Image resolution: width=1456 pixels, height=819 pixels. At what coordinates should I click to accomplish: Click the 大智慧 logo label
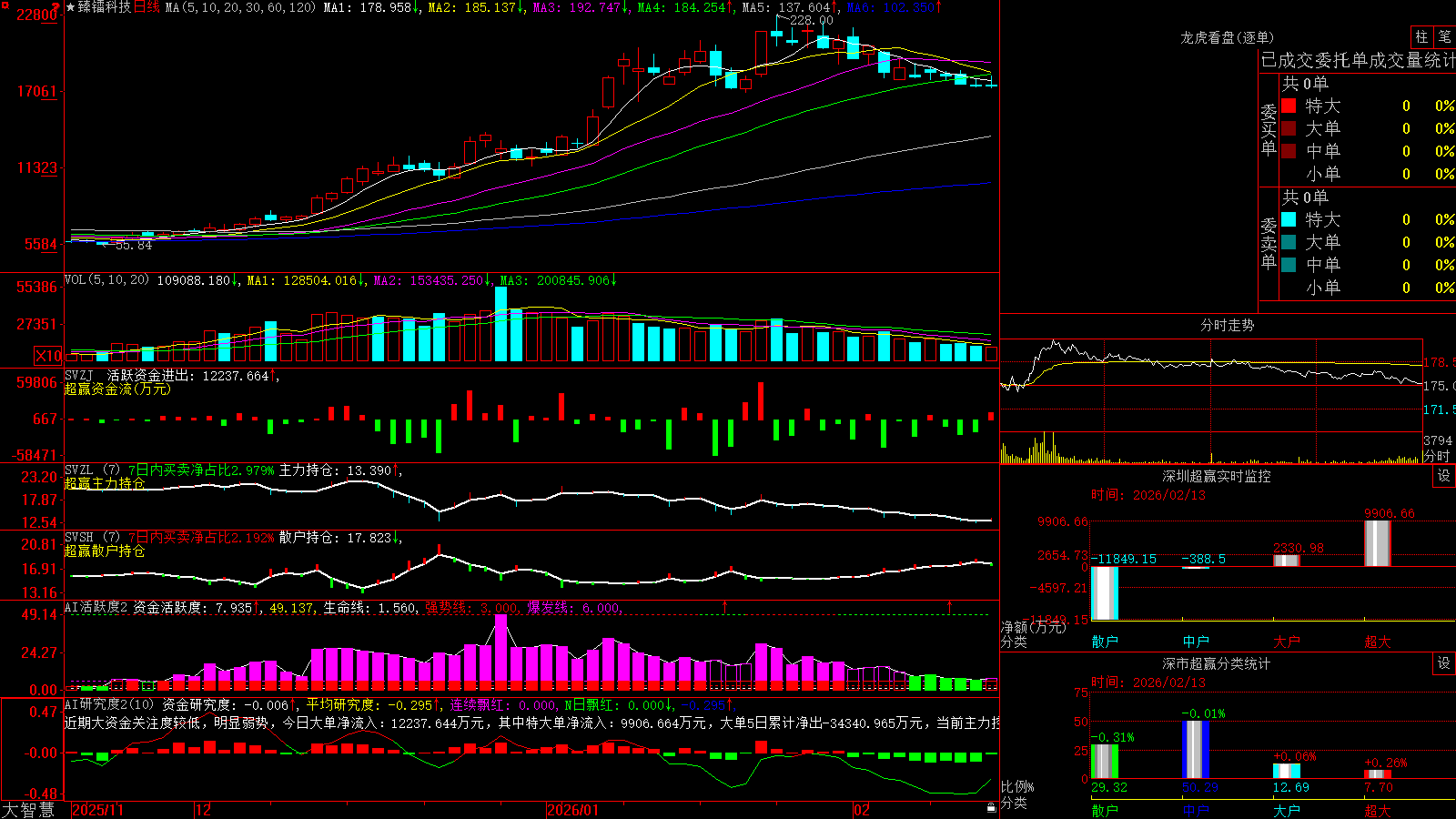pyautogui.click(x=28, y=810)
